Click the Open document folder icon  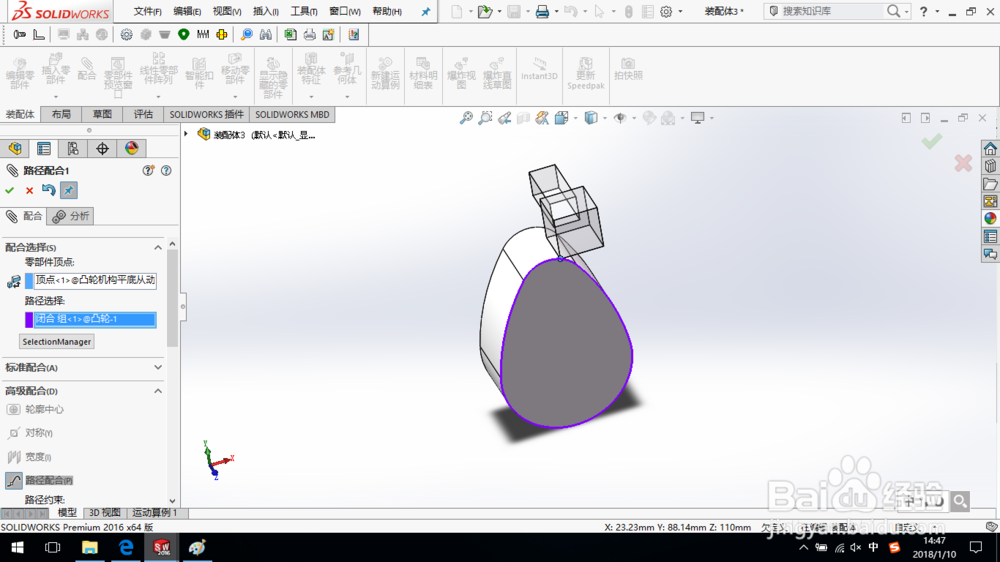pos(485,11)
